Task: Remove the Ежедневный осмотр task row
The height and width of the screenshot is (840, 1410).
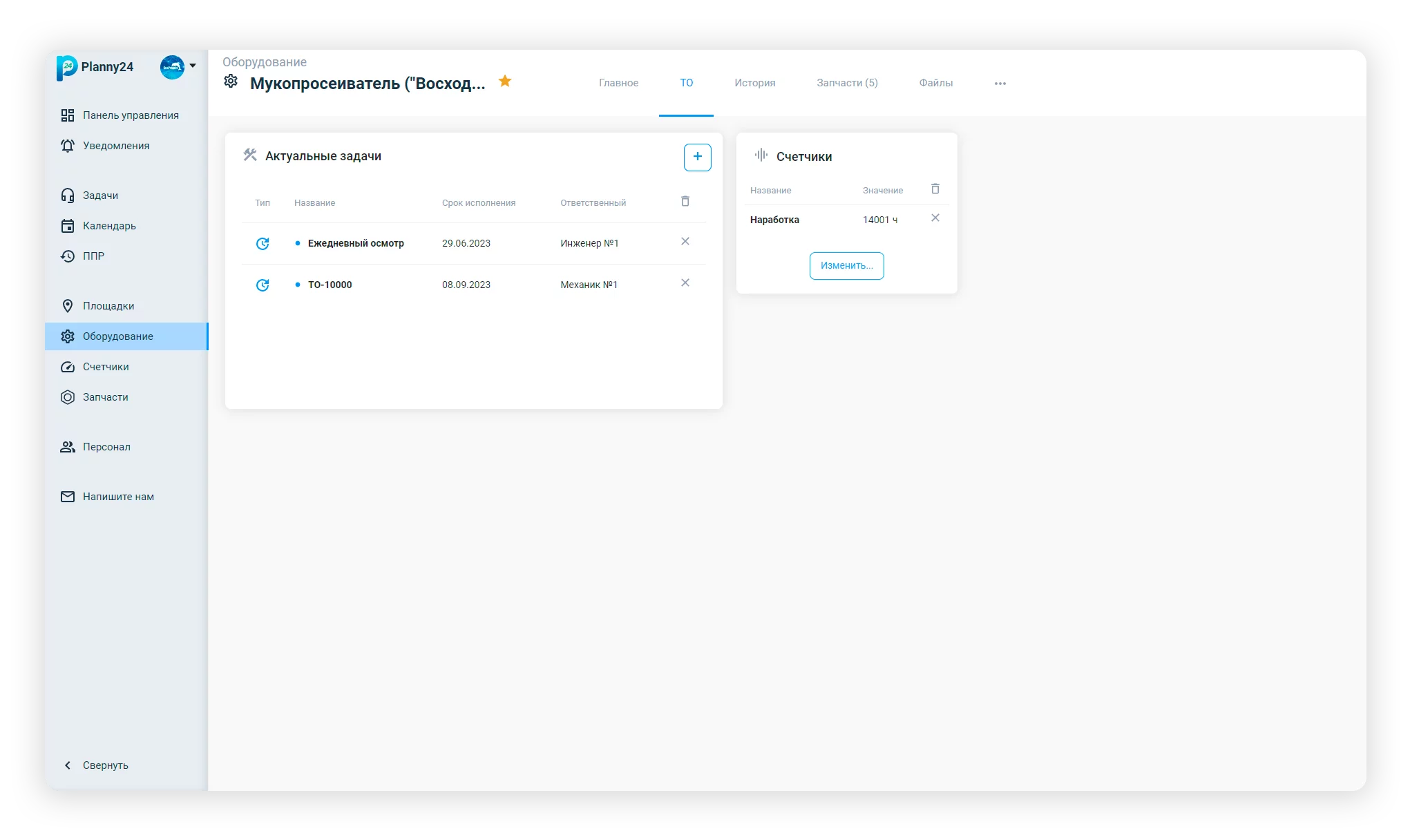Action: (685, 241)
